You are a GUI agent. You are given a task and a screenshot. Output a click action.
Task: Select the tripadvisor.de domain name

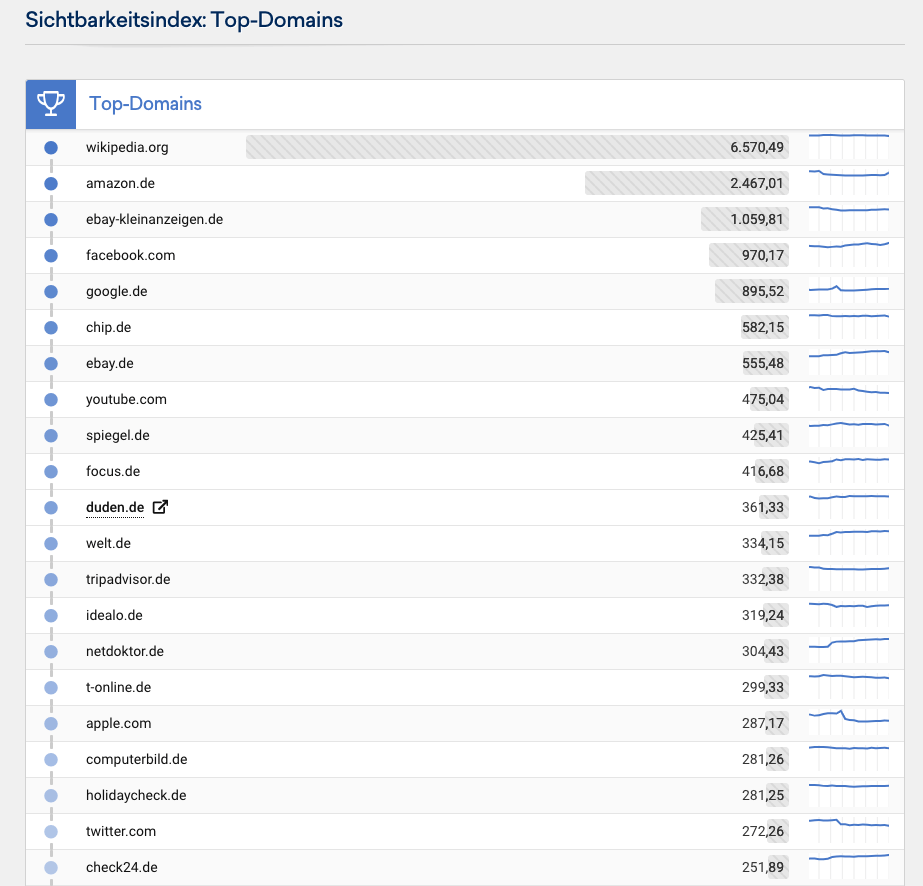128,579
